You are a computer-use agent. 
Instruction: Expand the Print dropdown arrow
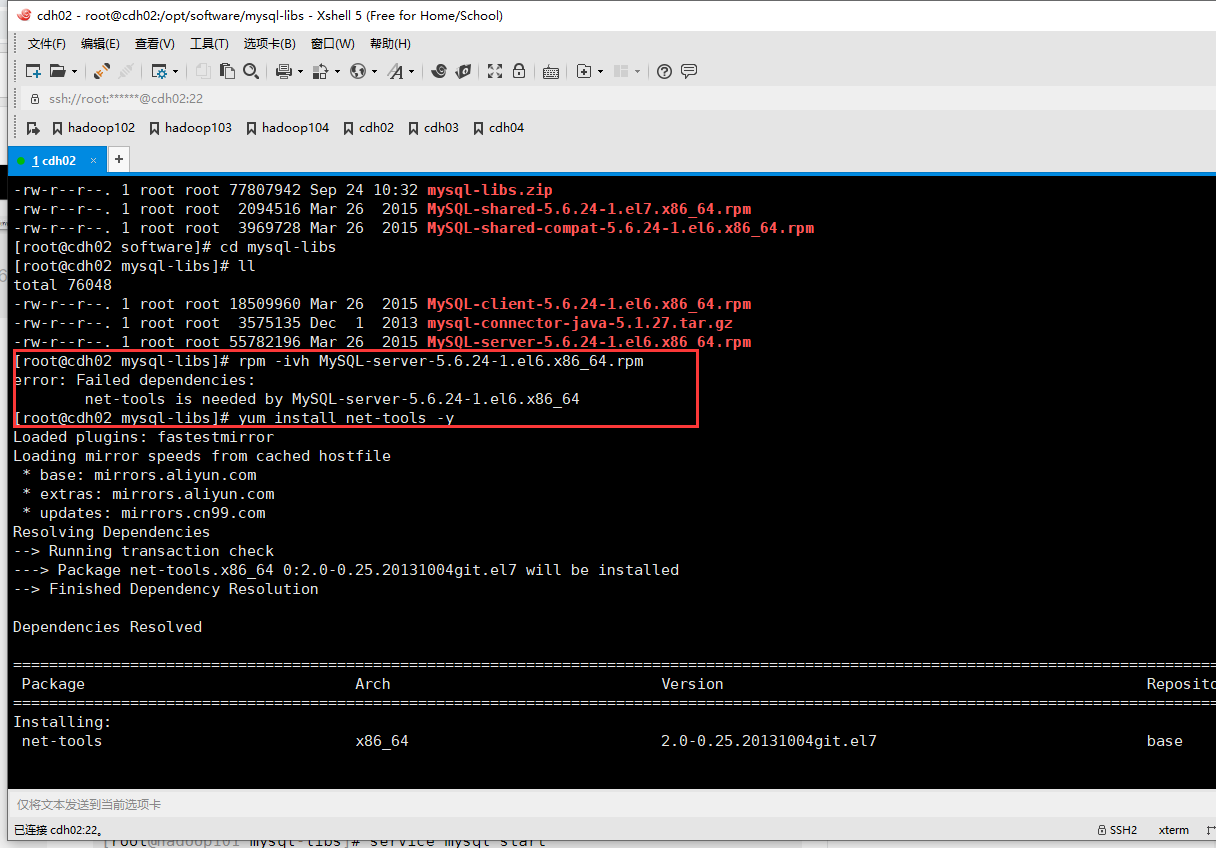point(299,71)
